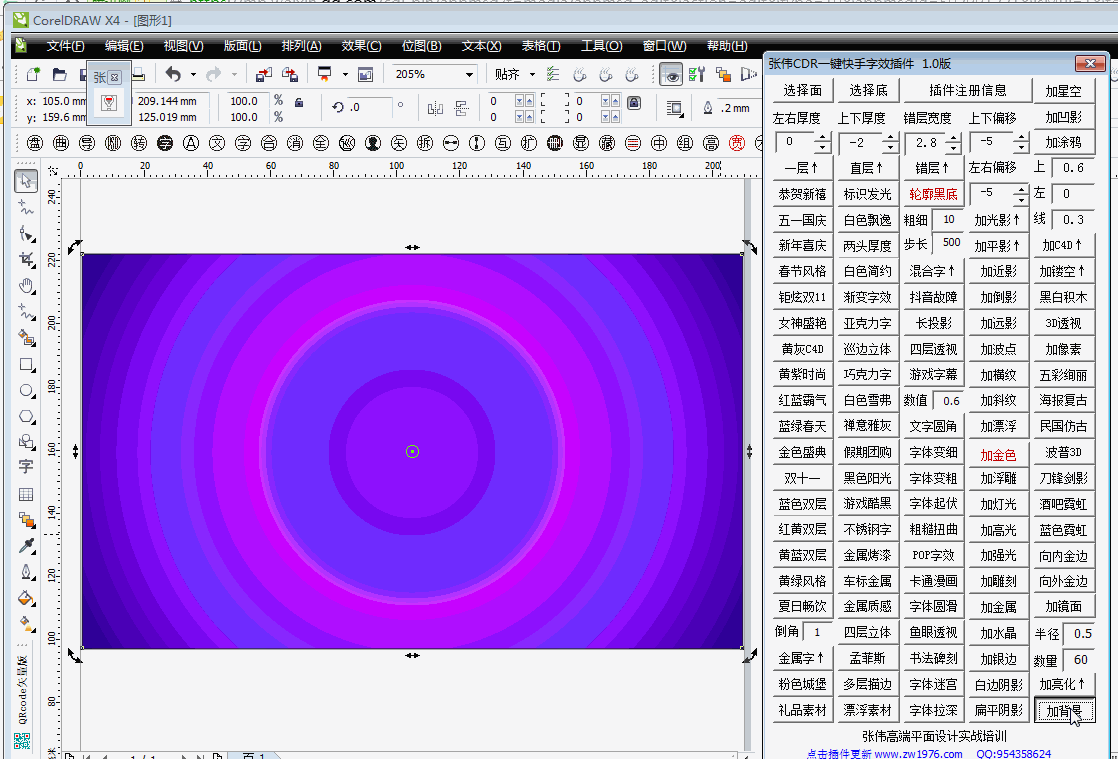1118x759 pixels.
Task: Click the Mirror horizontally icon
Action: click(435, 108)
